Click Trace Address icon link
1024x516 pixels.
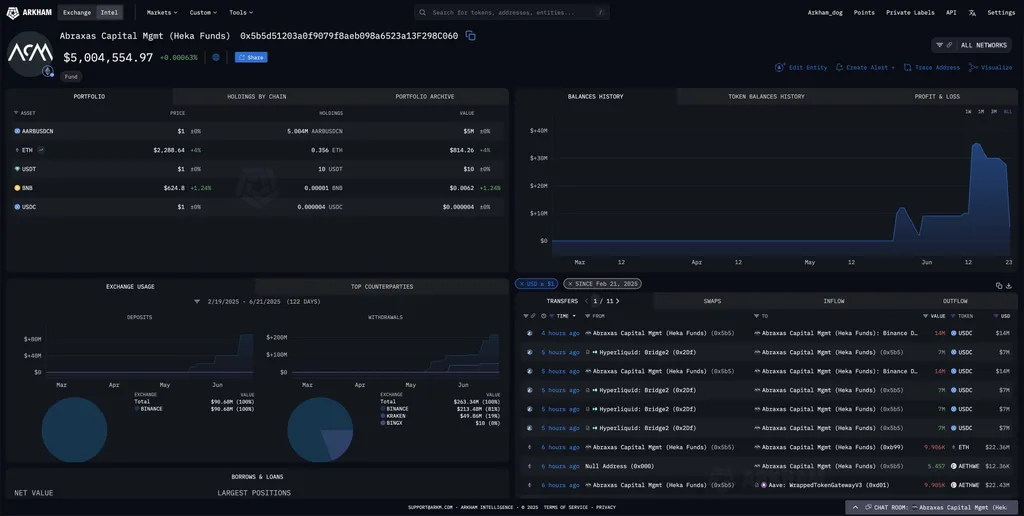coord(932,67)
